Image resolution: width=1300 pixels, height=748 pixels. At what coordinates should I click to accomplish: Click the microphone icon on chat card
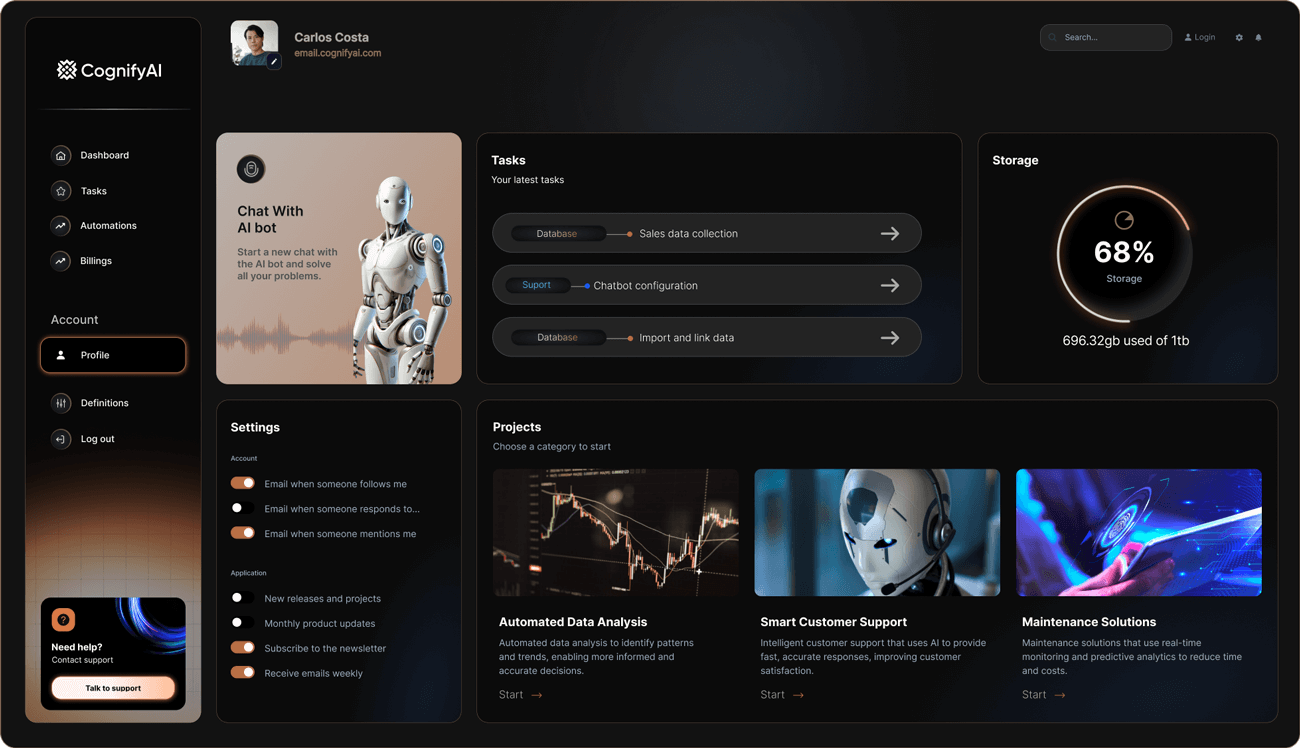(251, 169)
